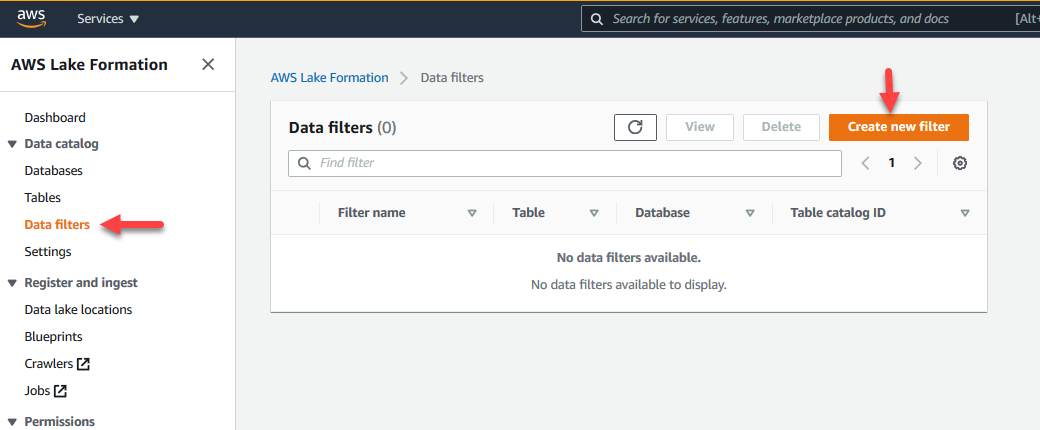1040x430 pixels.
Task: Go to previous page of filters
Action: click(866, 163)
